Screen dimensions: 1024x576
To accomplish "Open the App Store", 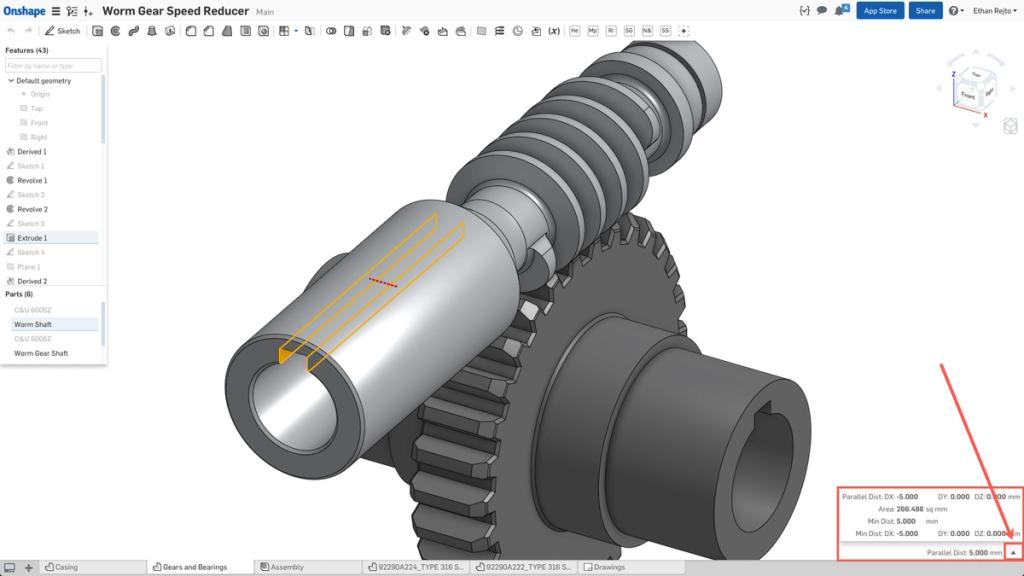I will point(880,10).
